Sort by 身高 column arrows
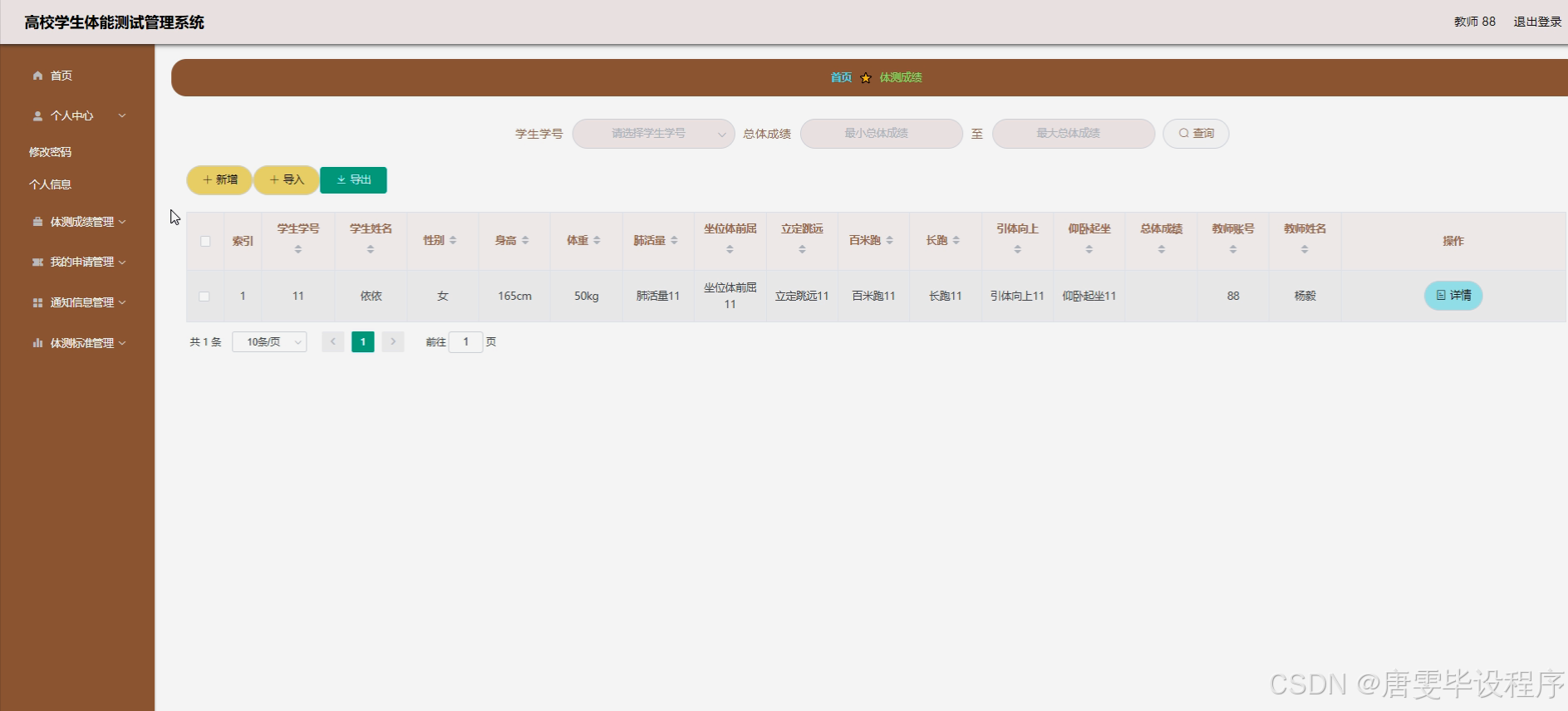 click(525, 240)
